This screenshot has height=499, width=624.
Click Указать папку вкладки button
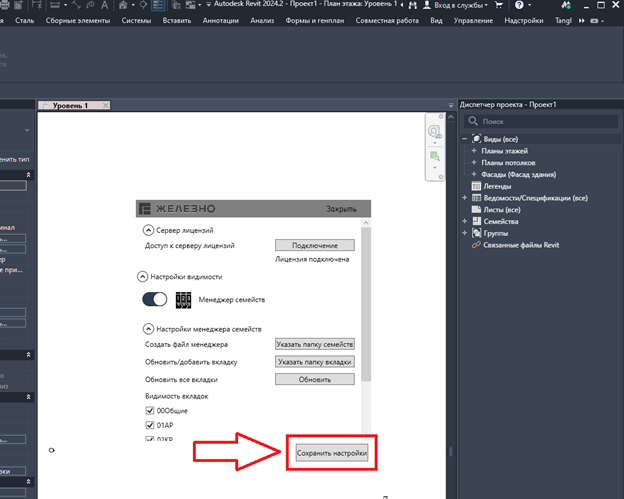[315, 362]
